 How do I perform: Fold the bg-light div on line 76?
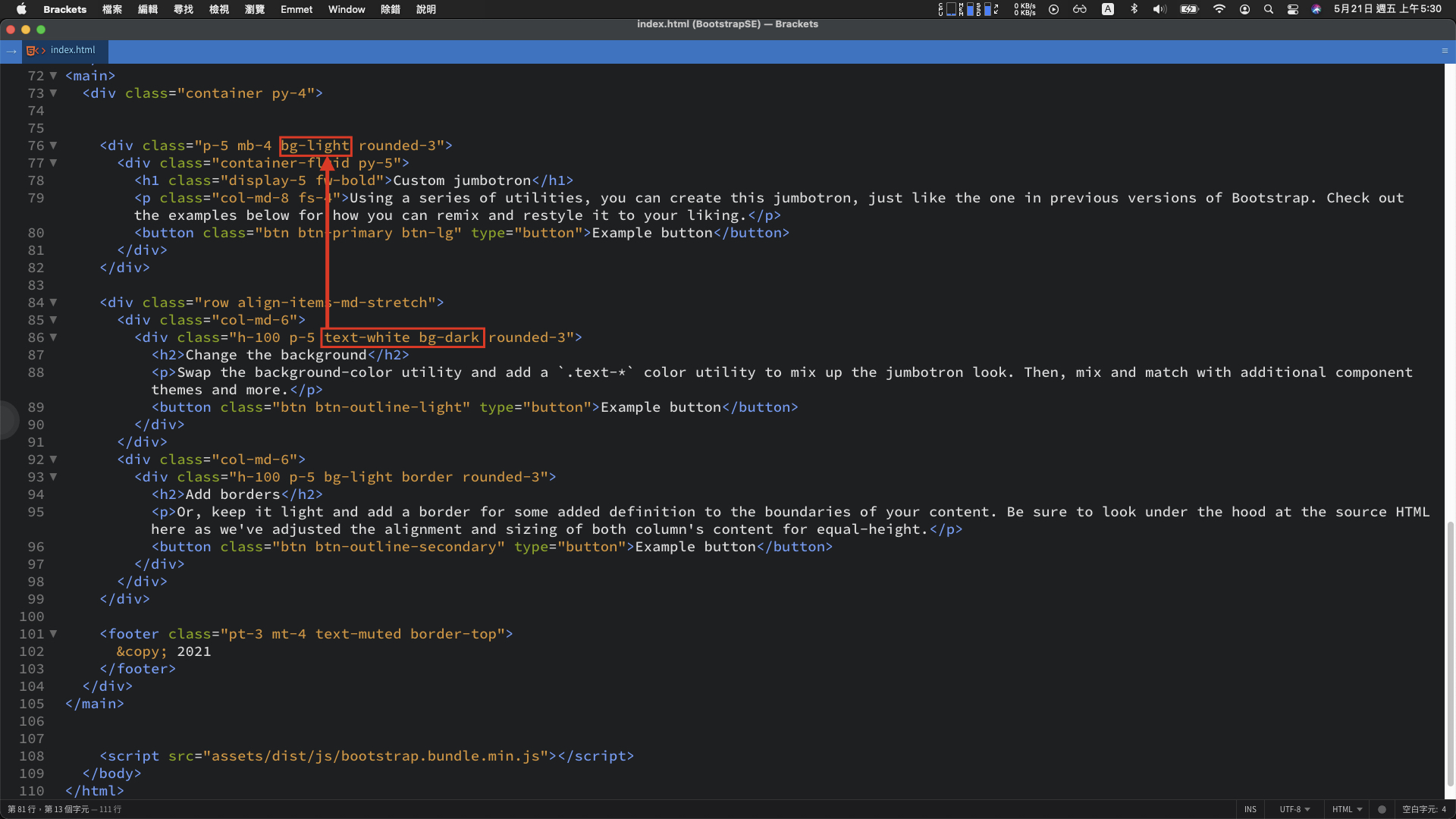[x=53, y=146]
